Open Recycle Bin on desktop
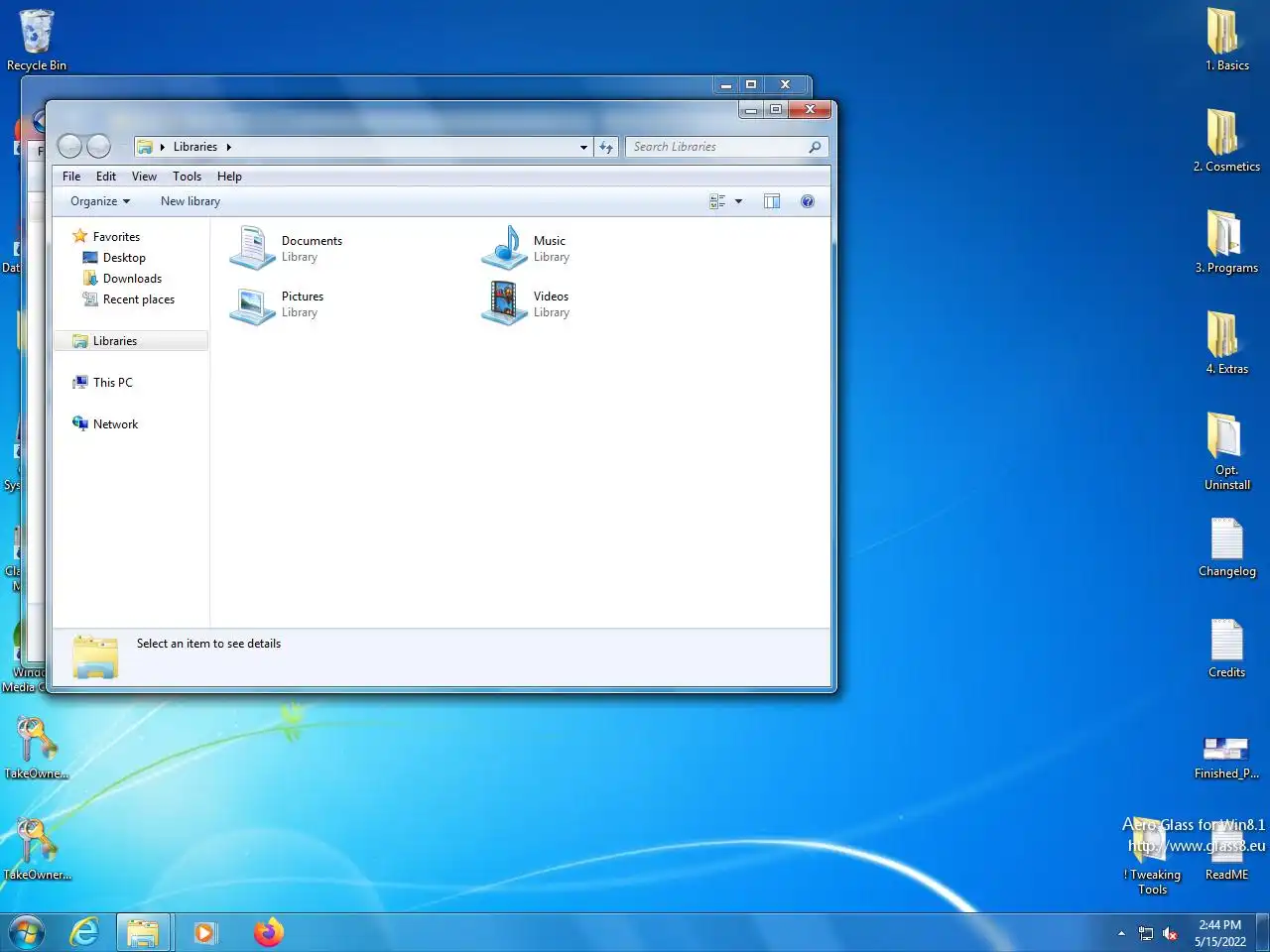The height and width of the screenshot is (952, 1270). [37, 40]
